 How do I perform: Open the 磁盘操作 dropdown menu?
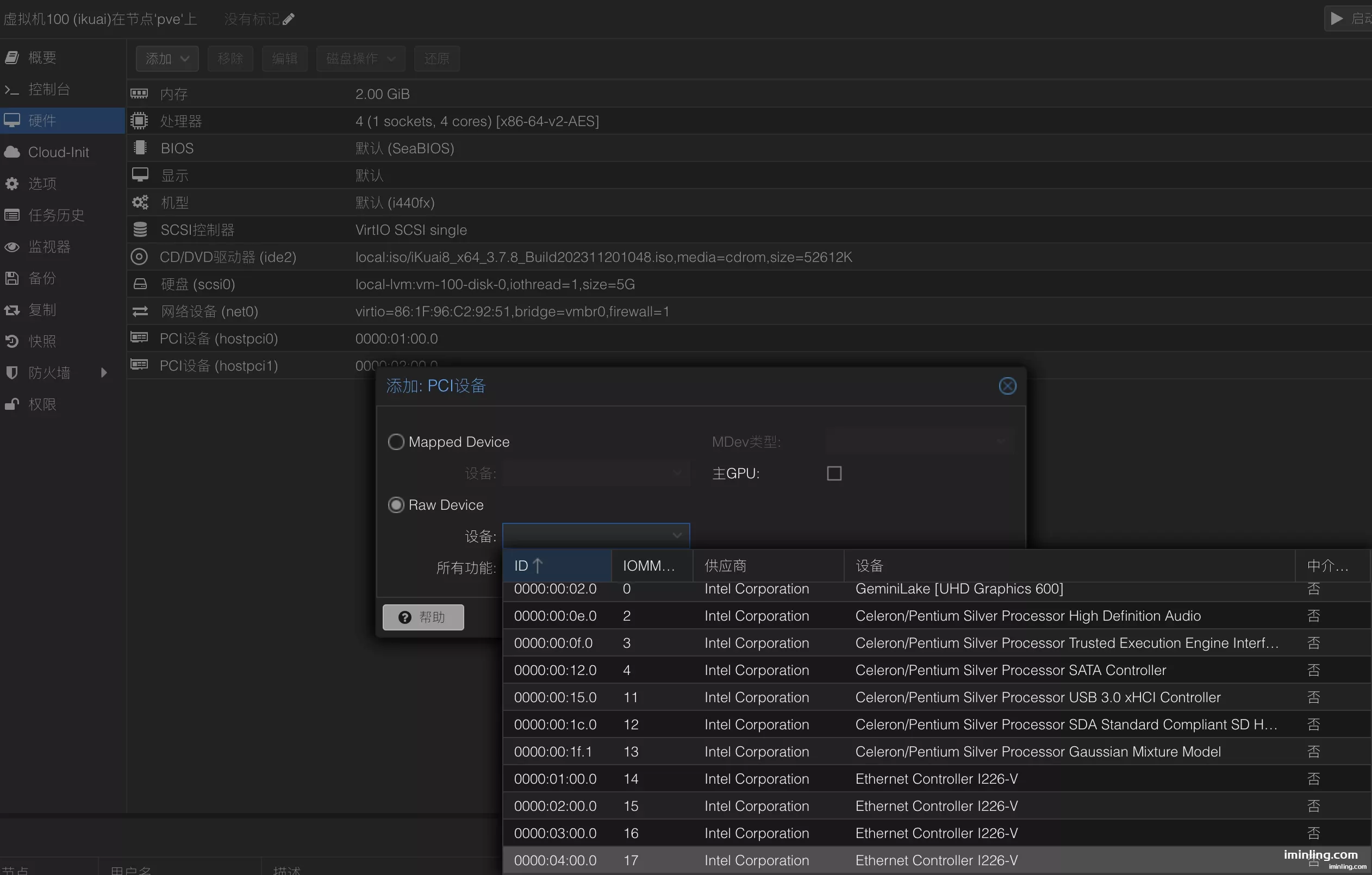(x=360, y=59)
